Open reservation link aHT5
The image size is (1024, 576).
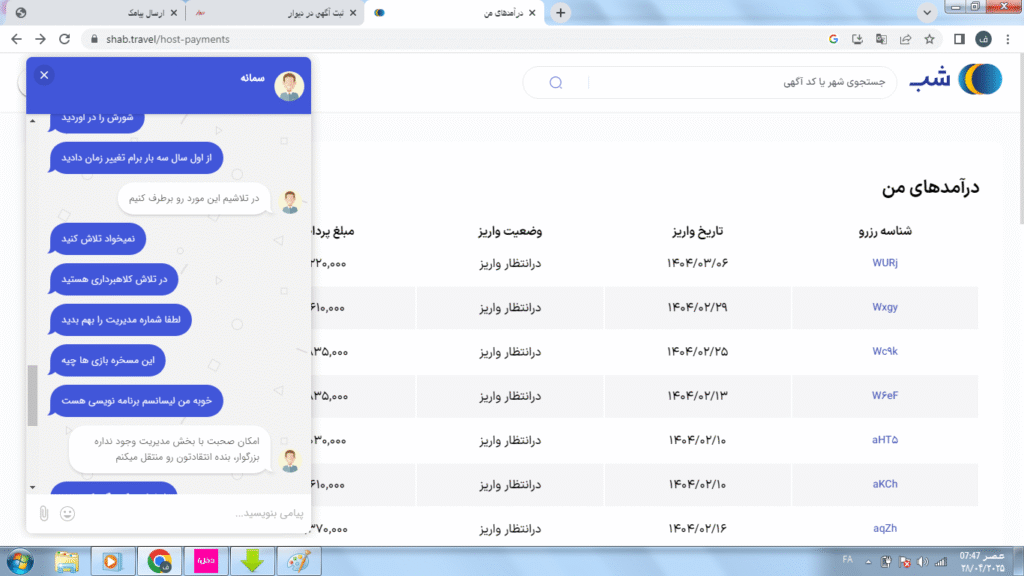coord(885,440)
